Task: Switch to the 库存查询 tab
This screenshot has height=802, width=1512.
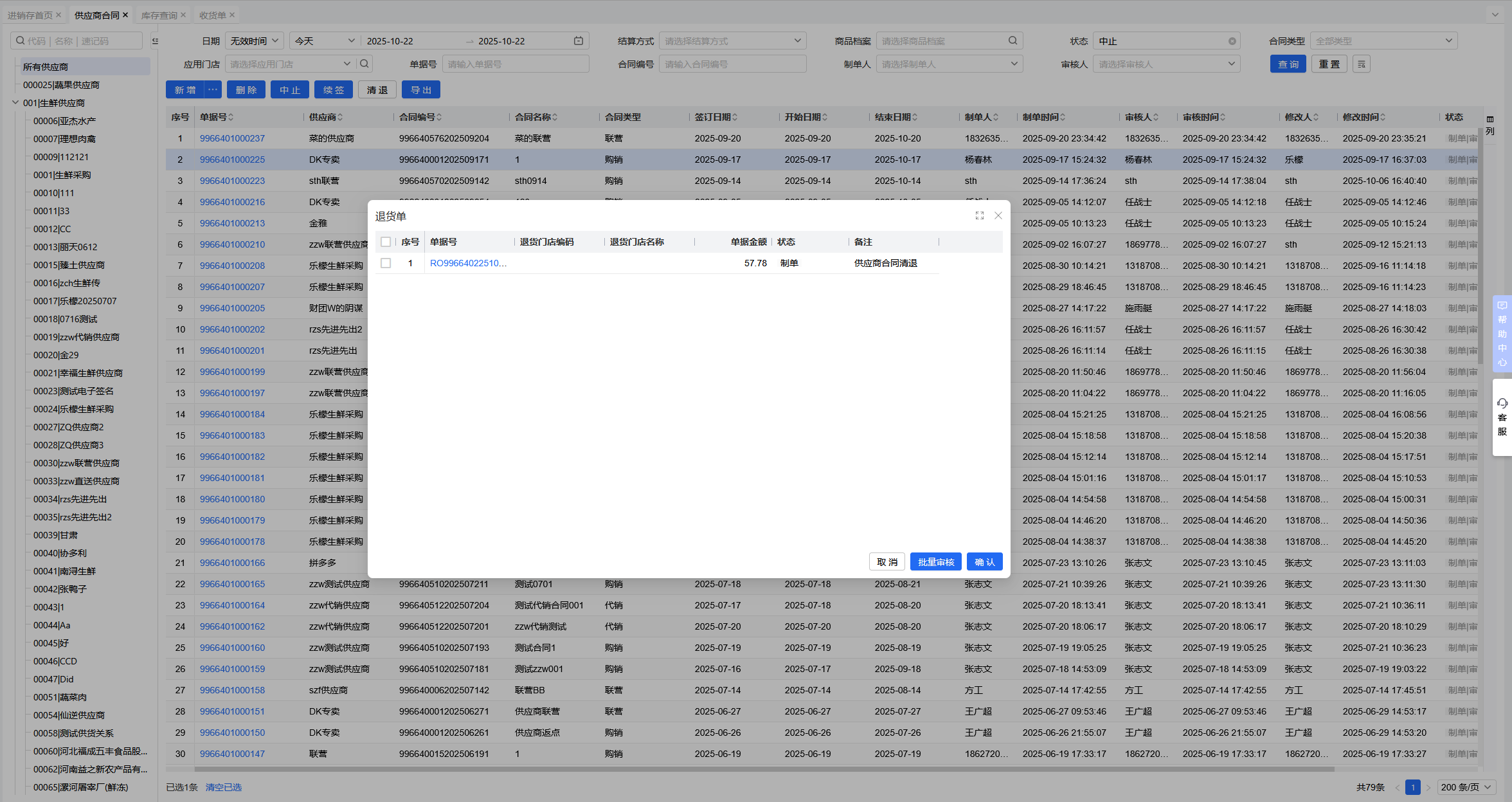Action: pos(159,15)
